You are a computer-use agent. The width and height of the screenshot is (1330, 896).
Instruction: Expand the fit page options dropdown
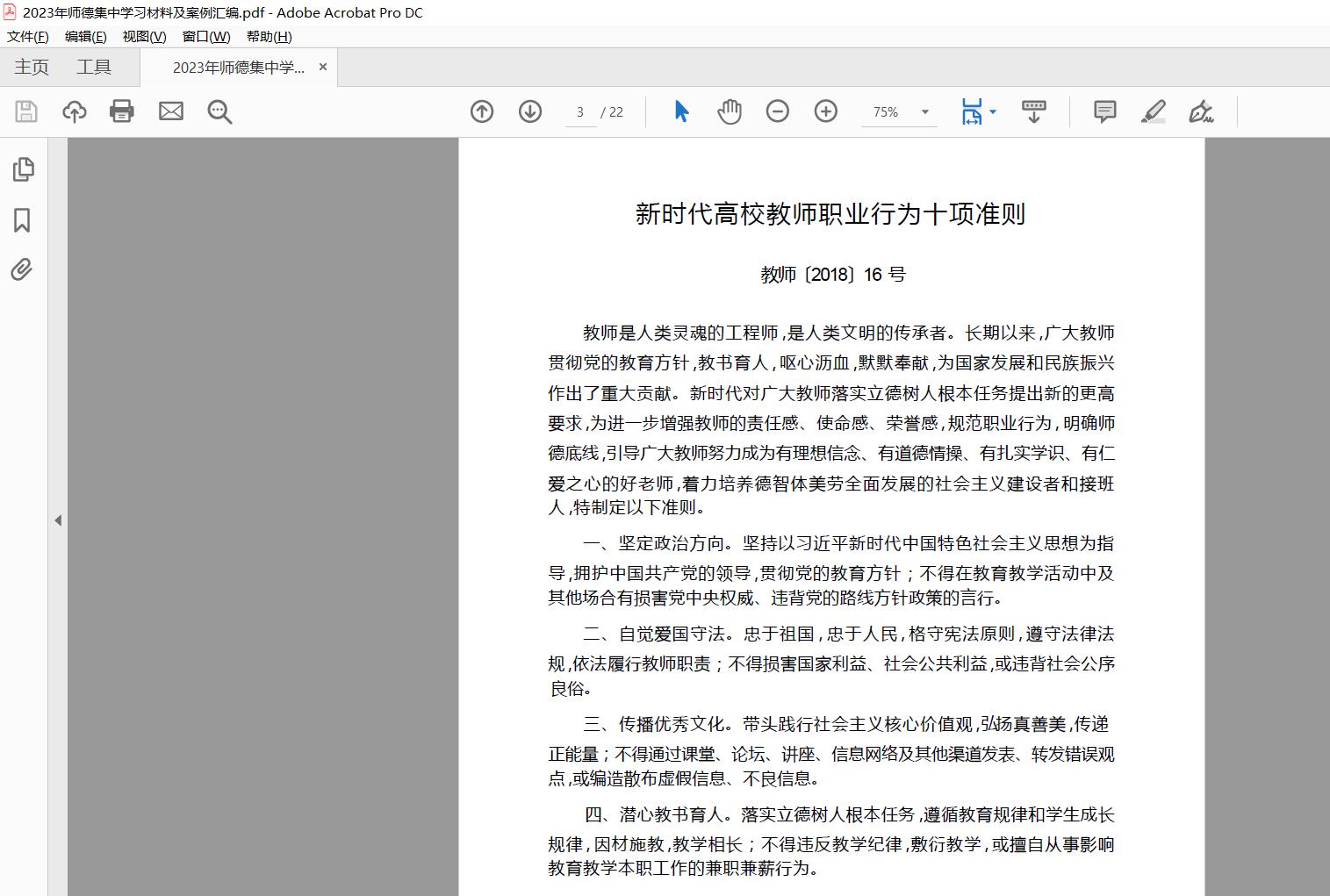(993, 112)
